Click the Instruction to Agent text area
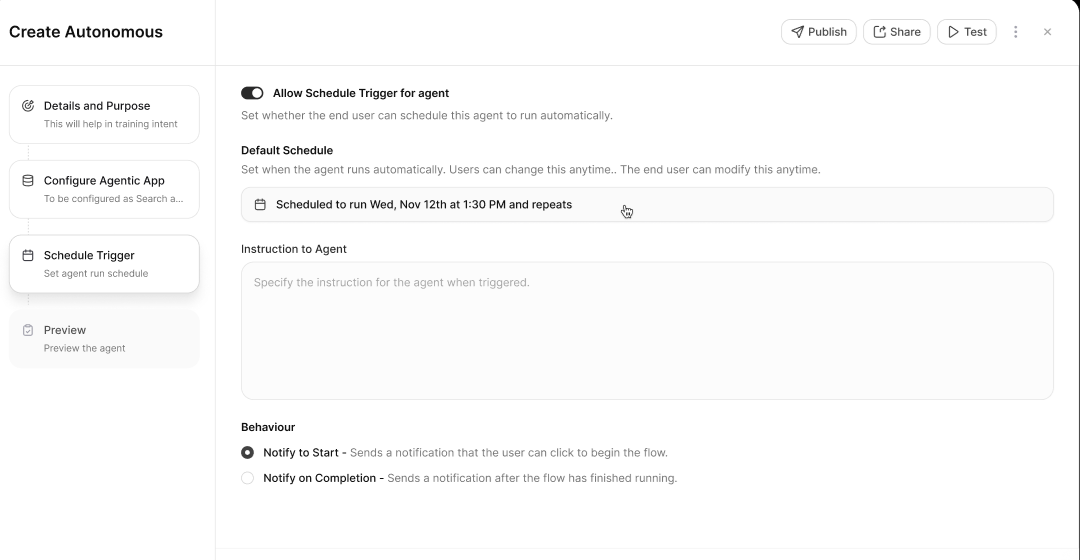 646,330
